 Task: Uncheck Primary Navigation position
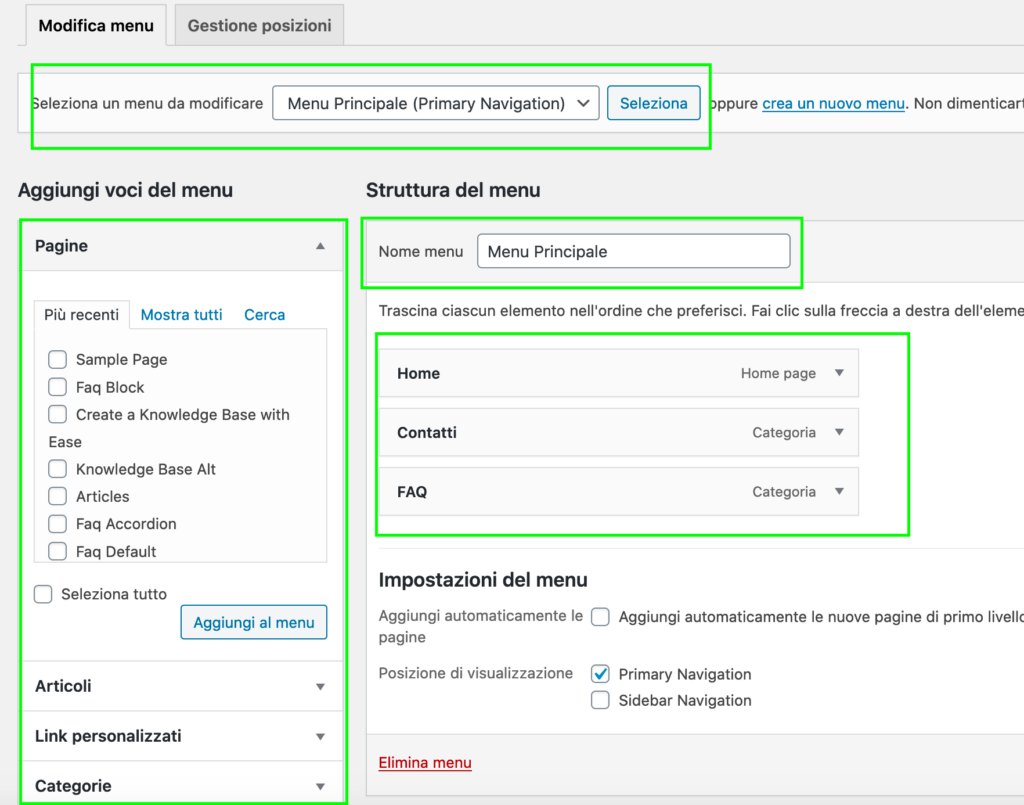tap(600, 674)
